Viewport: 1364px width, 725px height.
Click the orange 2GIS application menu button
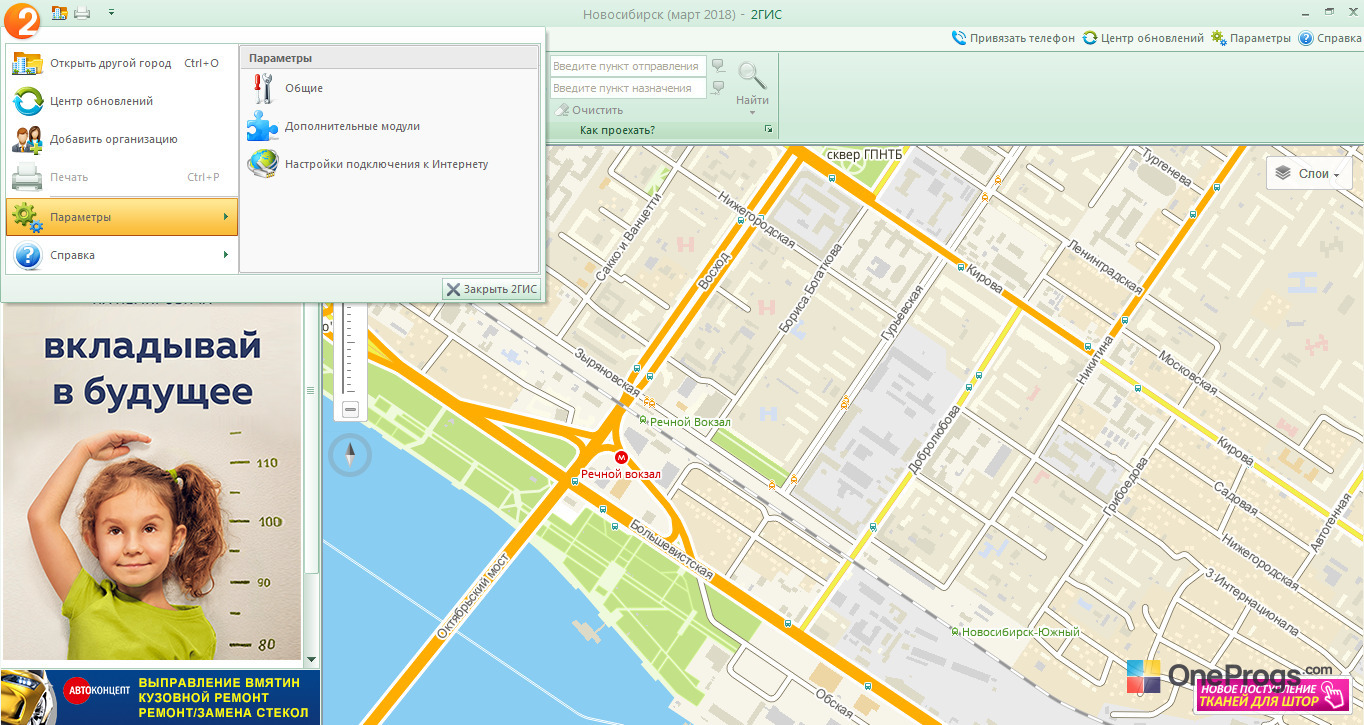(x=22, y=22)
